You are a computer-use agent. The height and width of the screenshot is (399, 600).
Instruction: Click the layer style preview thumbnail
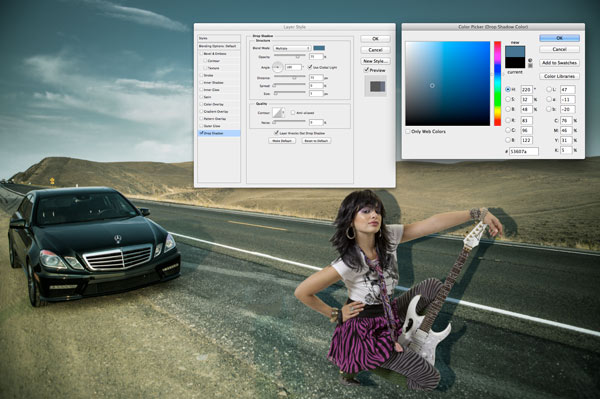point(375,86)
